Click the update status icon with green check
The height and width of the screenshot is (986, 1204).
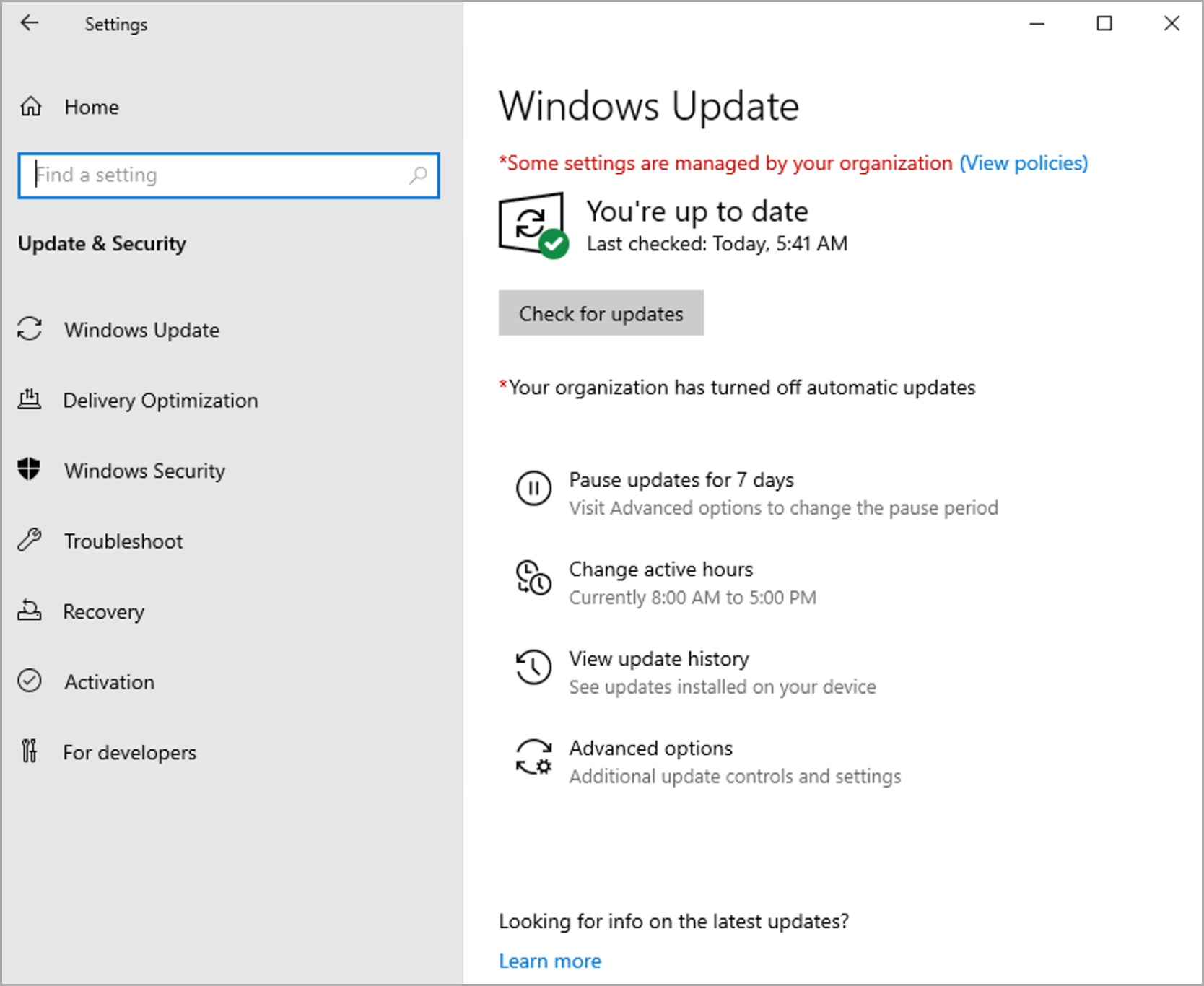pos(533,224)
